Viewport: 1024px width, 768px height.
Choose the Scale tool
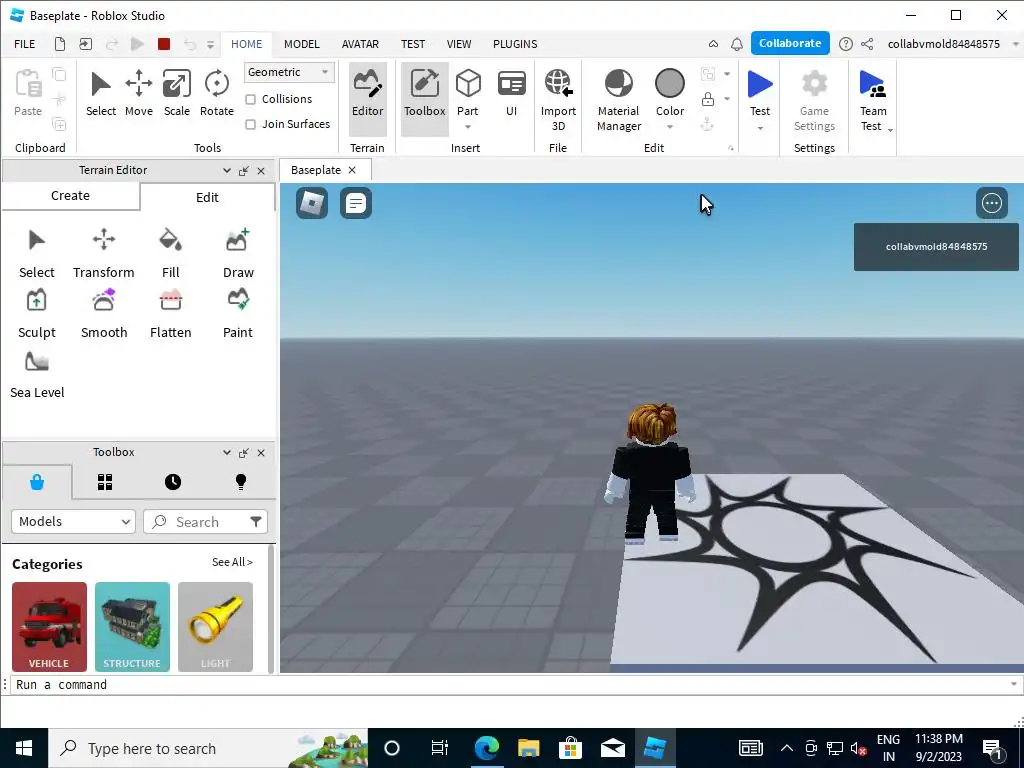pos(176,93)
